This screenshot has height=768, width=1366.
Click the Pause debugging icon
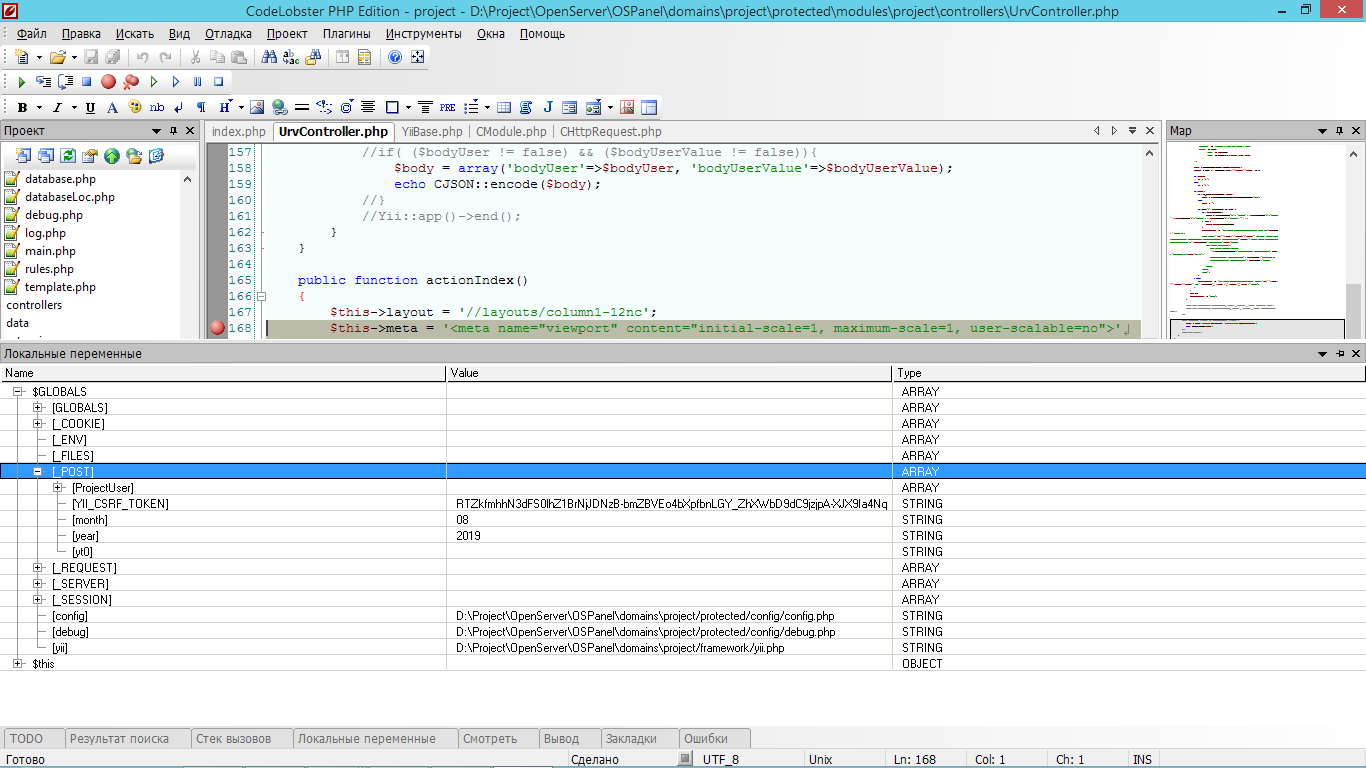coord(197,82)
